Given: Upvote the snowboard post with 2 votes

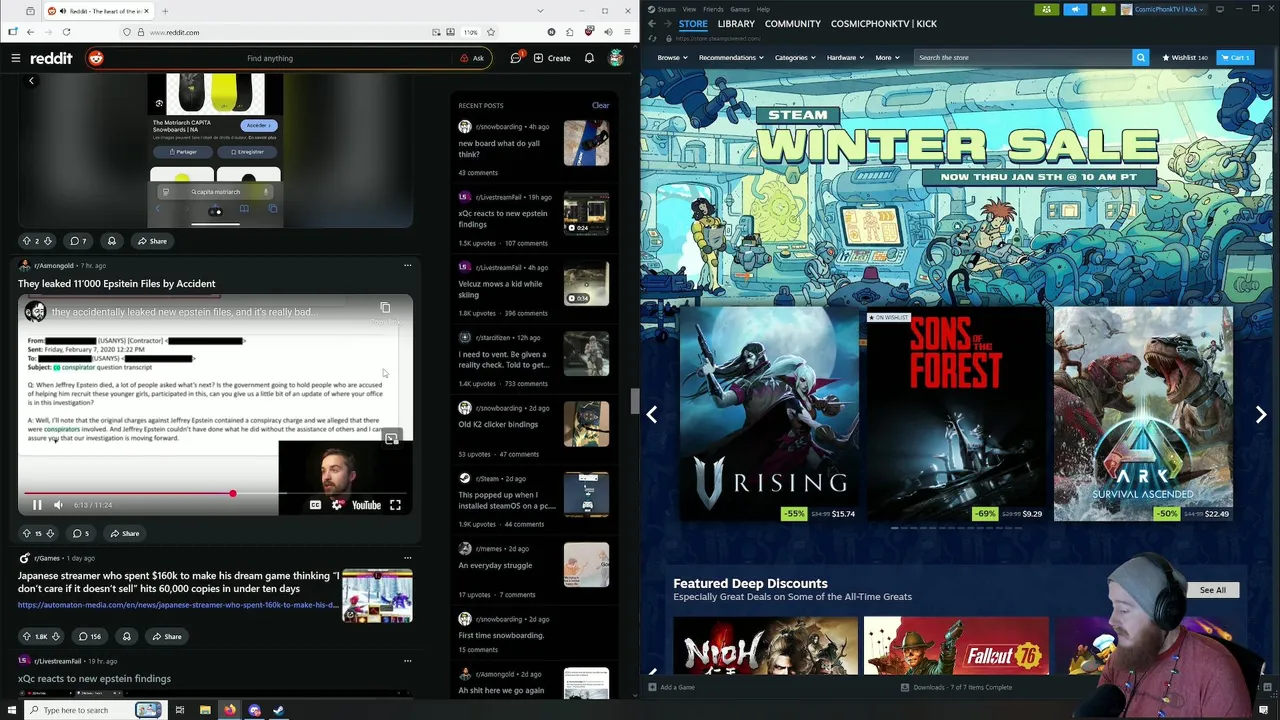Looking at the screenshot, I should [x=26, y=241].
